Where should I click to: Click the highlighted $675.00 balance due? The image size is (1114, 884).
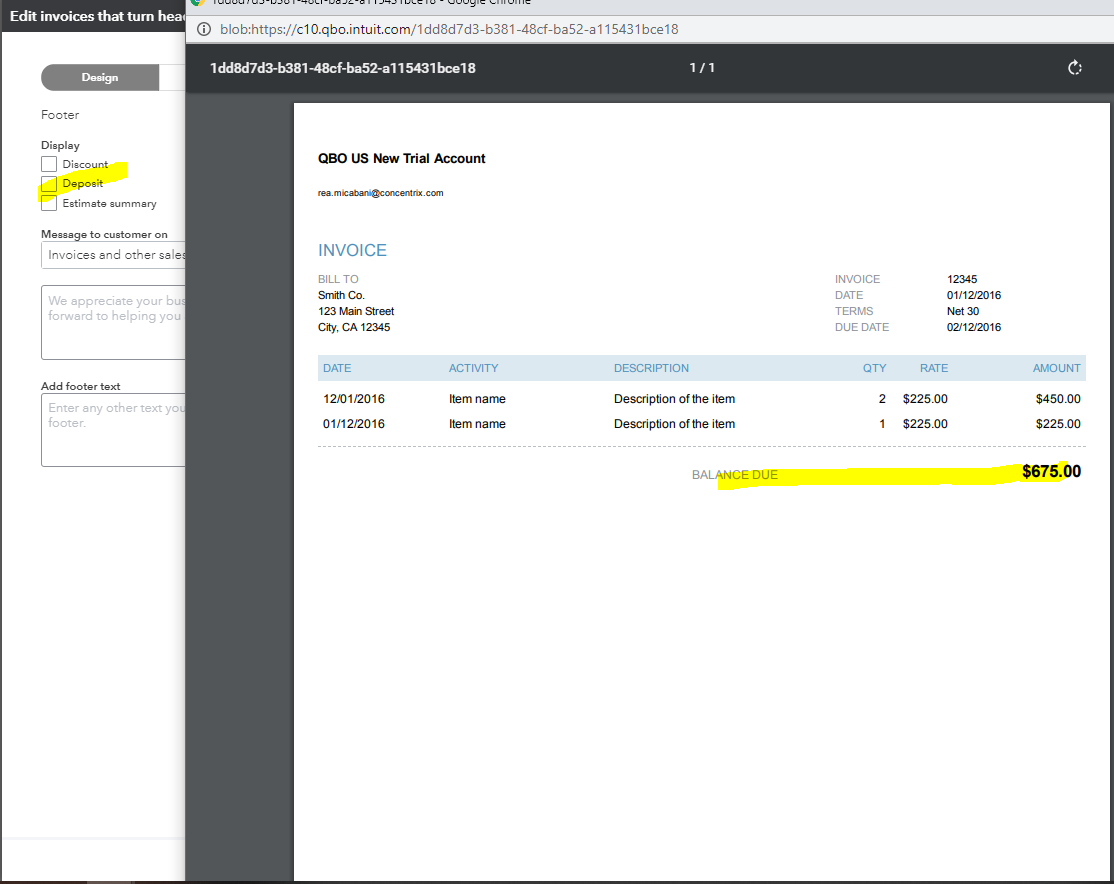1049,470
